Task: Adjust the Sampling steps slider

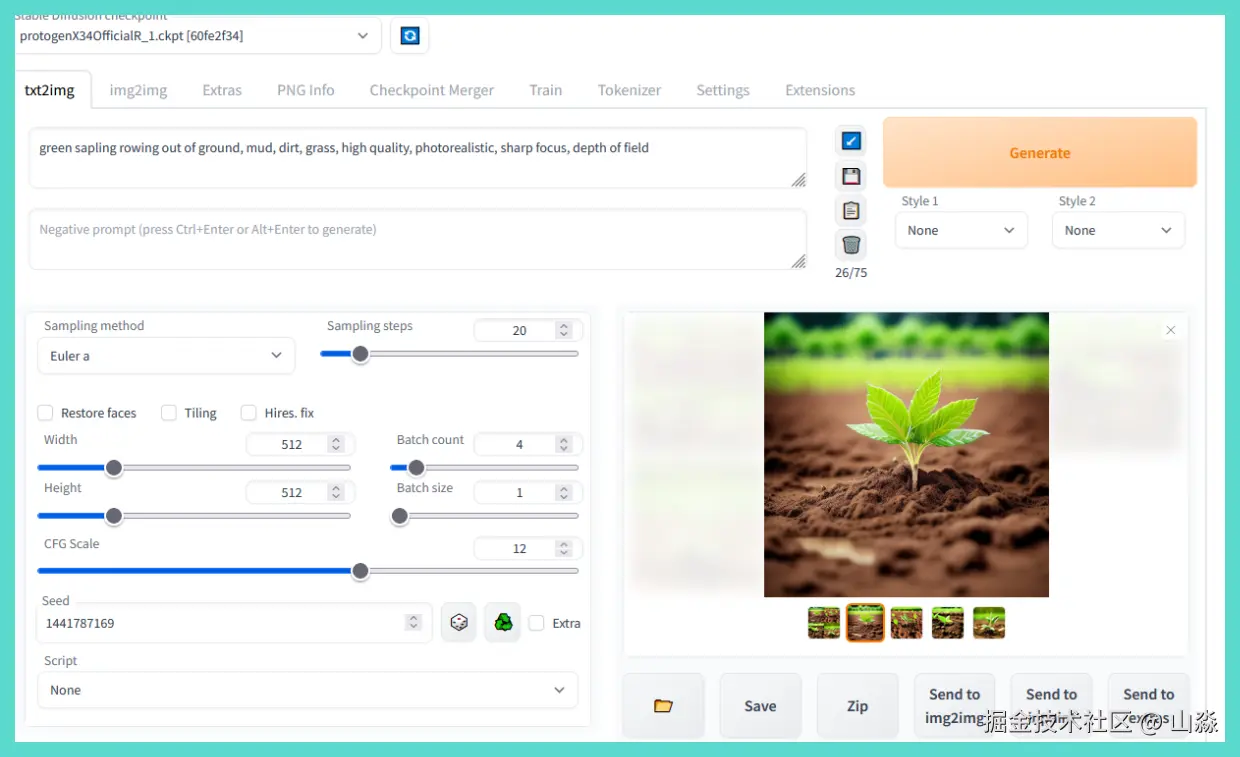Action: click(x=449, y=353)
